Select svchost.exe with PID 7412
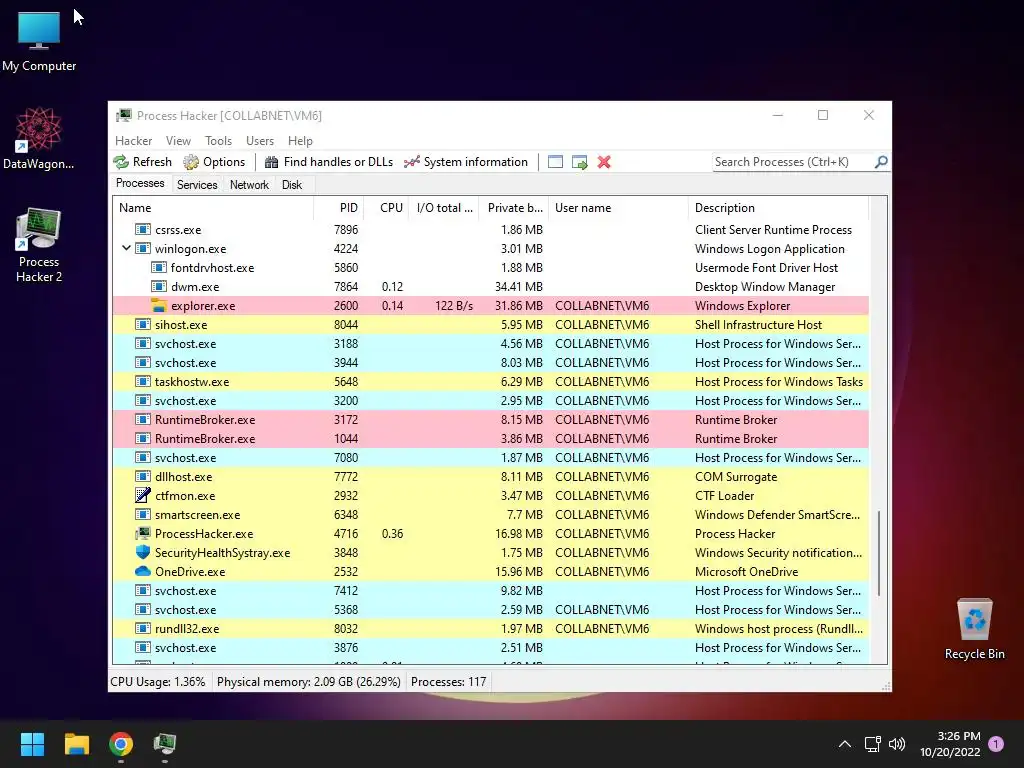 (x=491, y=590)
